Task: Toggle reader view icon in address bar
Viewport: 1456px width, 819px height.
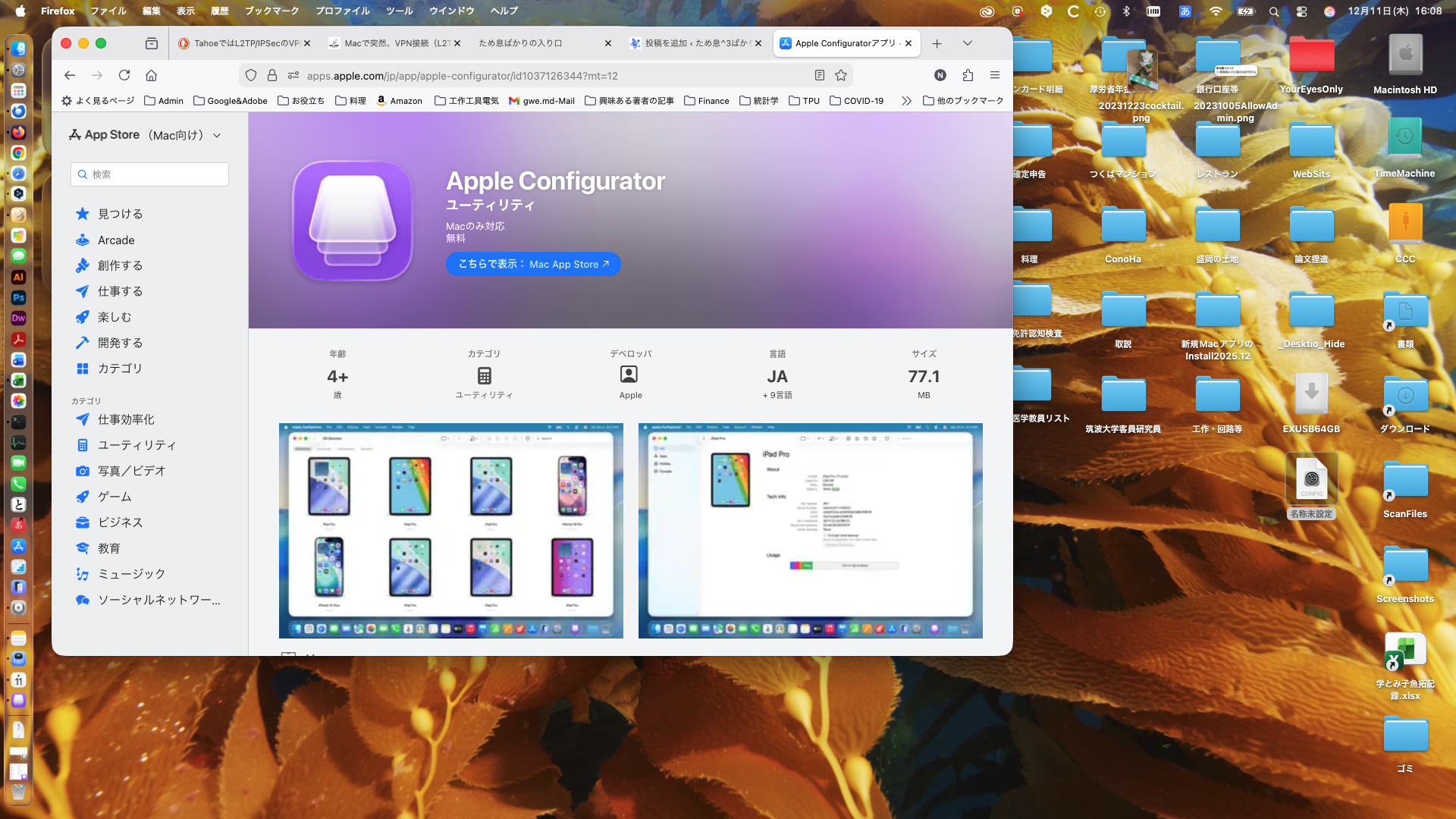Action: (x=819, y=75)
